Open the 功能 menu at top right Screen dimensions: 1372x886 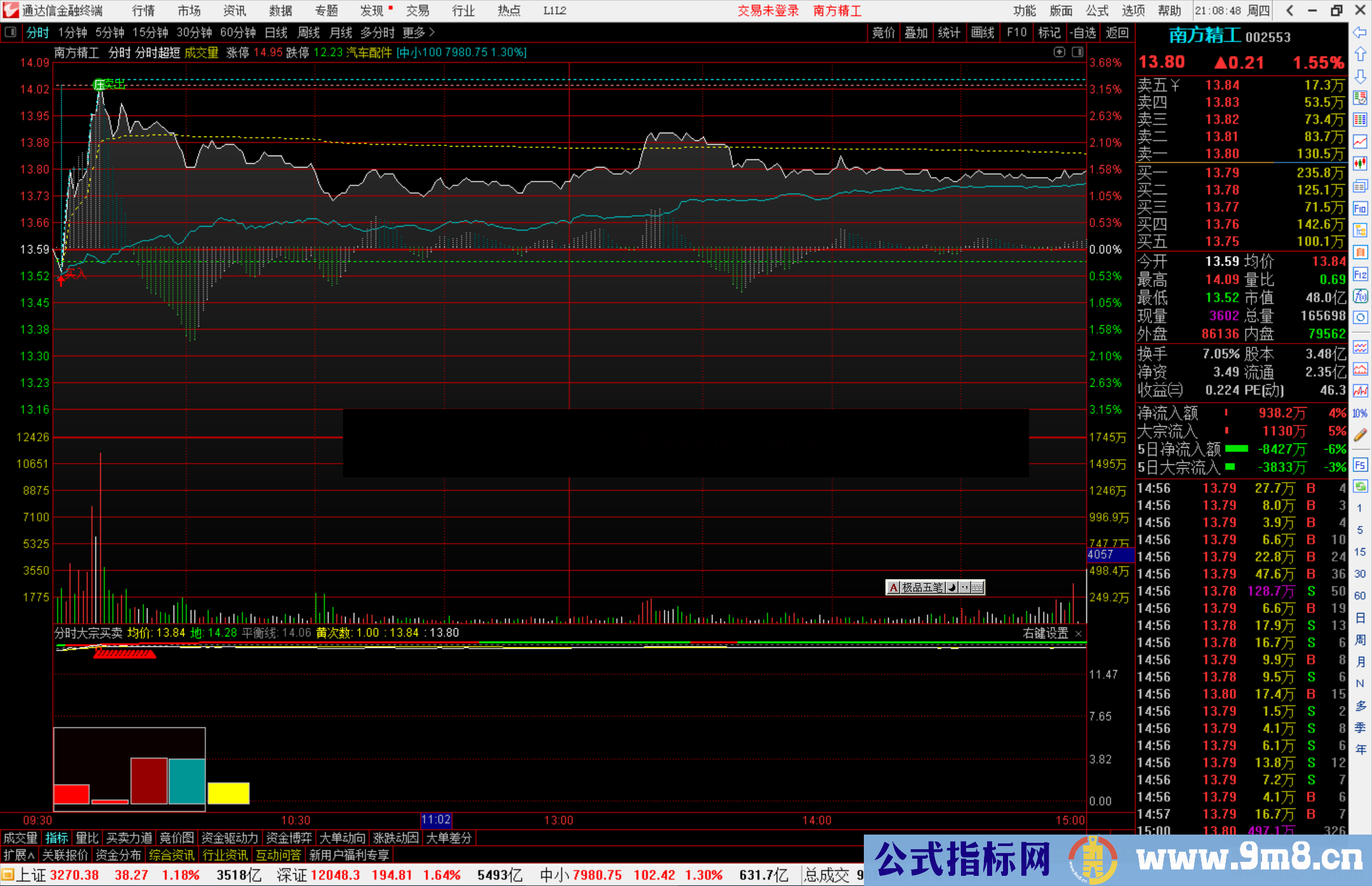coord(1024,10)
